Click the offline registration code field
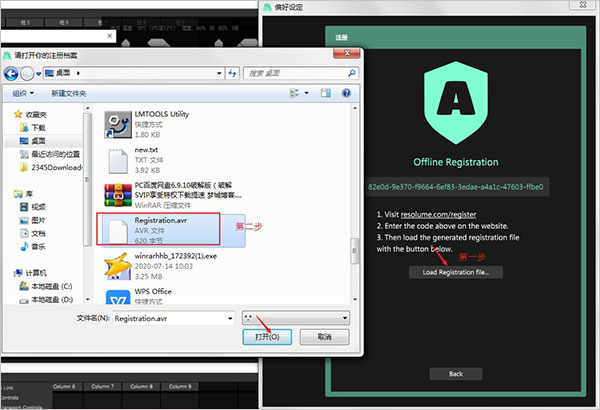The image size is (600, 410). coord(457,187)
